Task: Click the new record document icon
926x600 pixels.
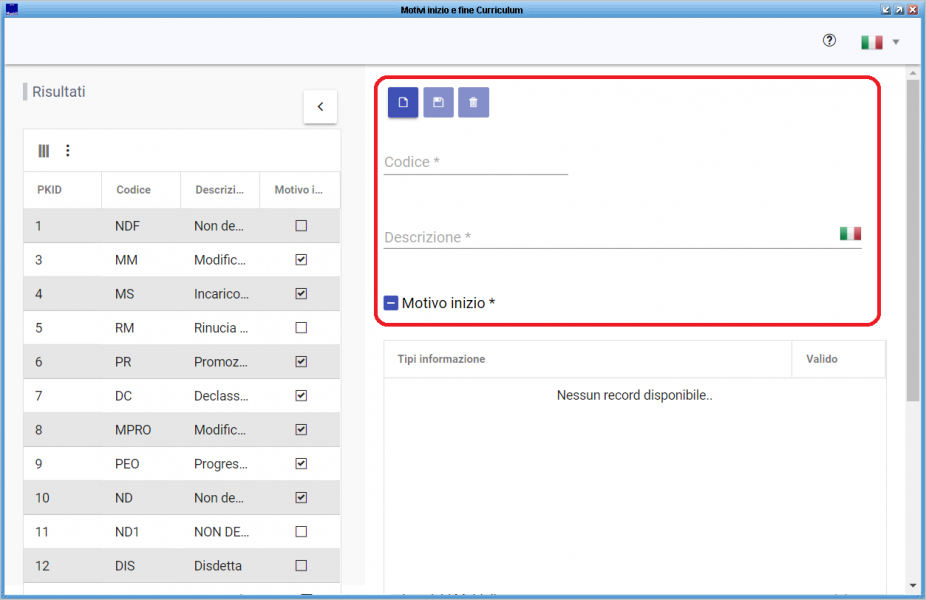Action: (x=403, y=102)
